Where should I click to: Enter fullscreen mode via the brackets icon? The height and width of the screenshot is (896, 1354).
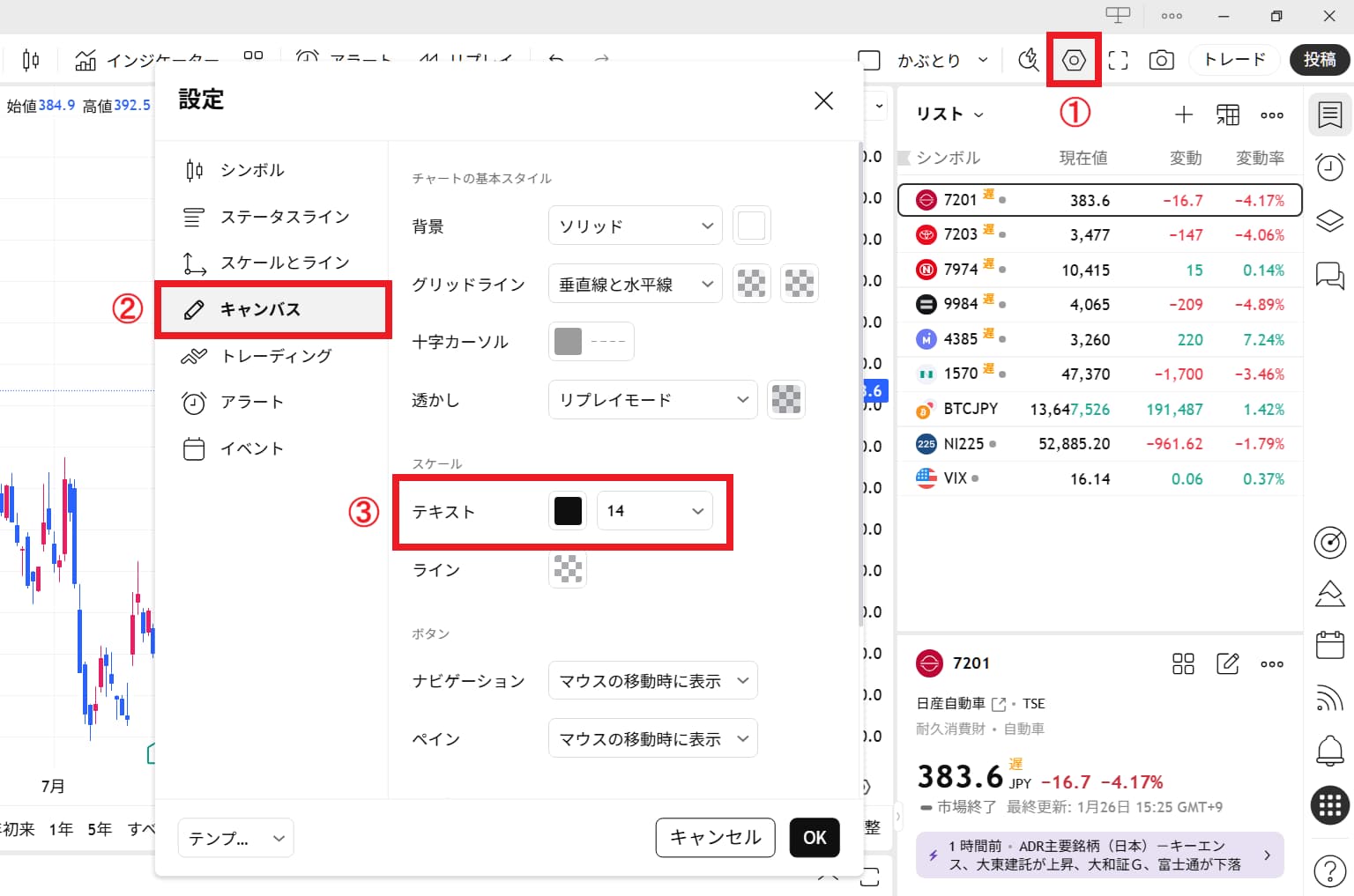pos(1118,59)
